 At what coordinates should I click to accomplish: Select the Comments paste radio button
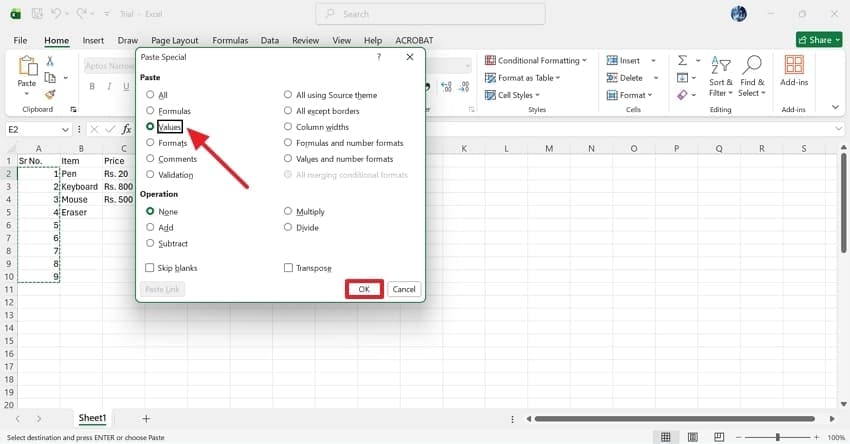pyautogui.click(x=150, y=158)
